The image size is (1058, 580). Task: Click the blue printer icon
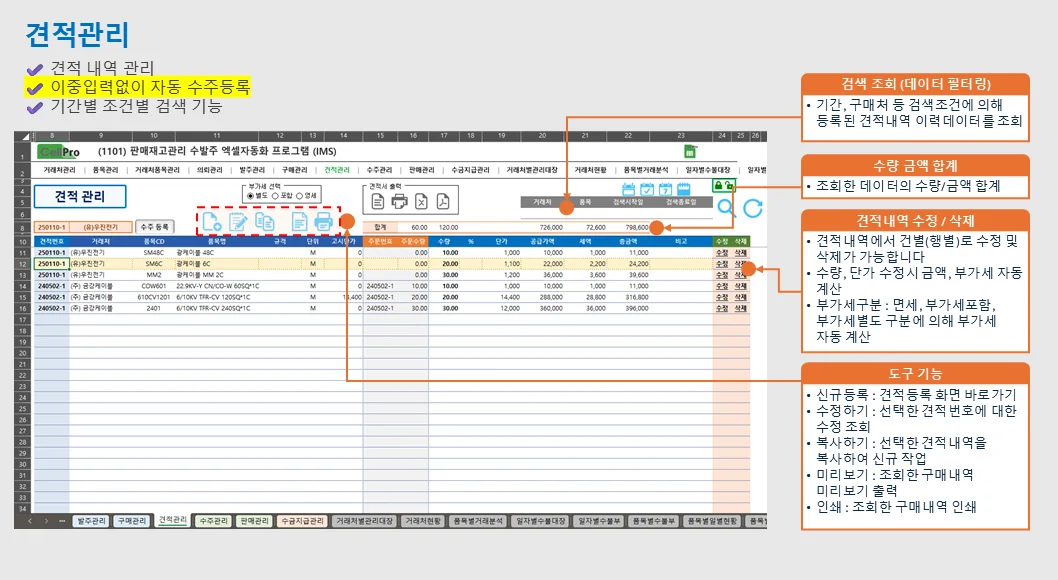point(323,223)
